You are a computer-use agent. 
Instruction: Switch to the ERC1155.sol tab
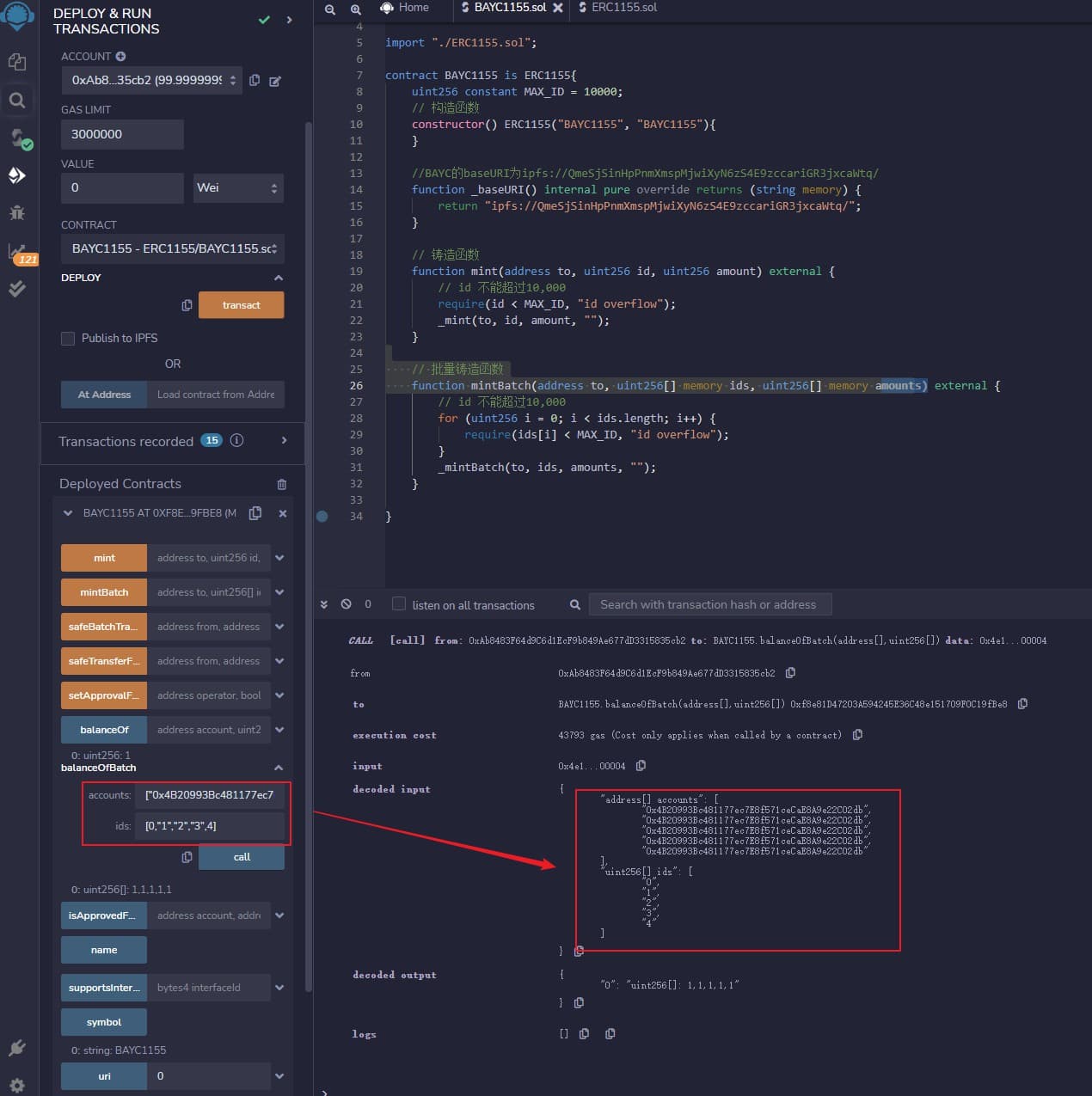click(623, 8)
